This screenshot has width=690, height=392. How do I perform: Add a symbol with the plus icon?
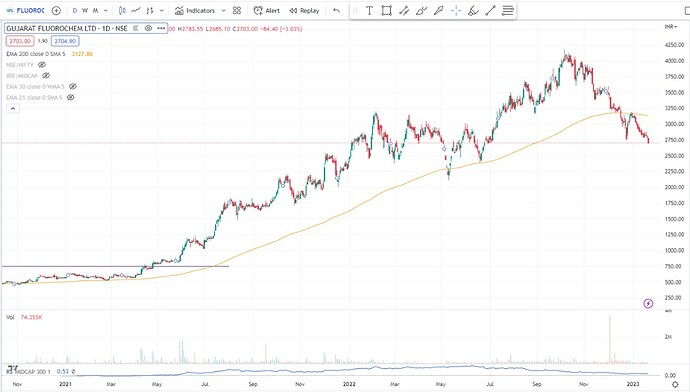click(56, 11)
